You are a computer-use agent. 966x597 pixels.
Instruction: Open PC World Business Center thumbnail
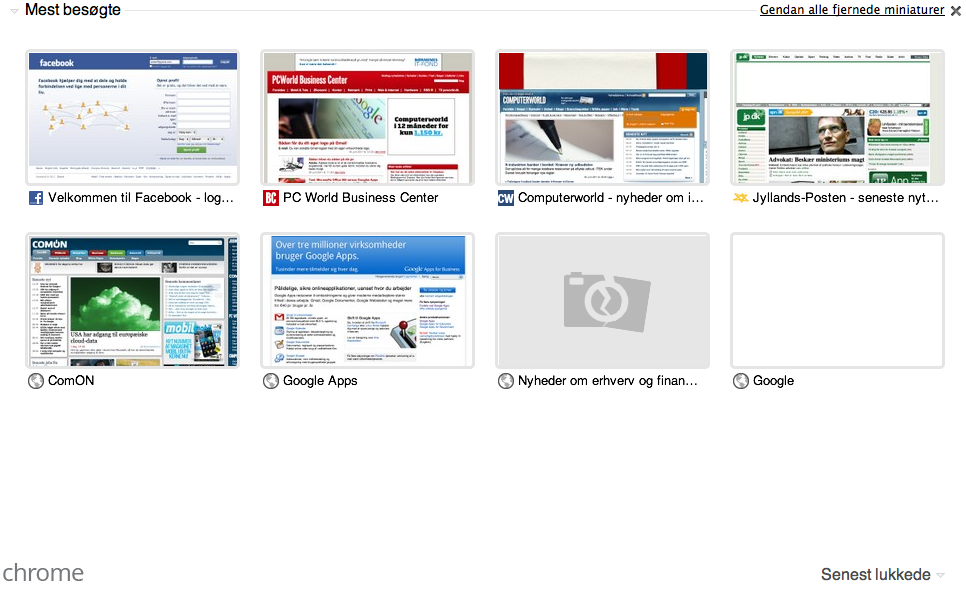coord(367,118)
